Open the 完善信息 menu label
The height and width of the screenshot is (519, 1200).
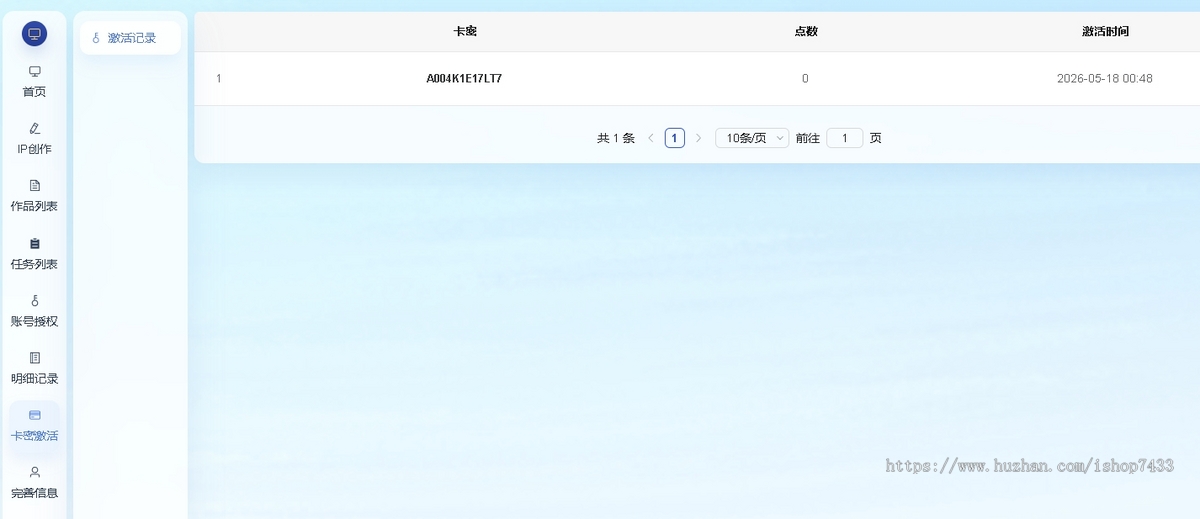35,493
